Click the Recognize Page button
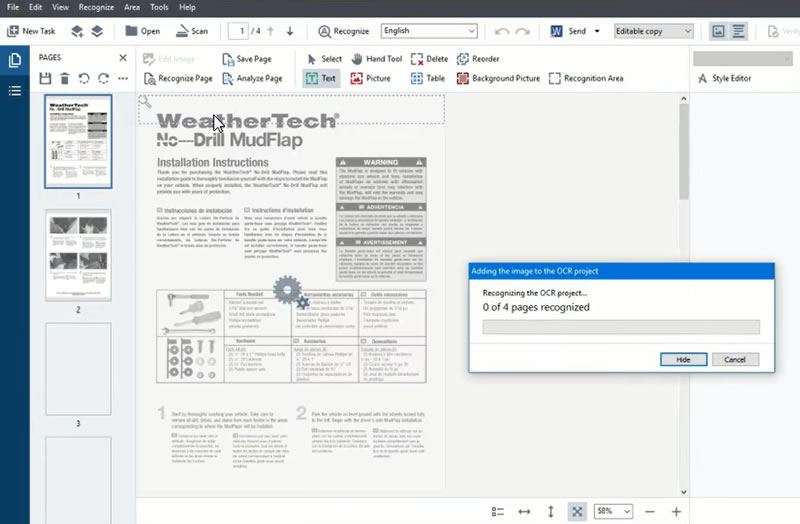This screenshot has width=800, height=524. [178, 79]
